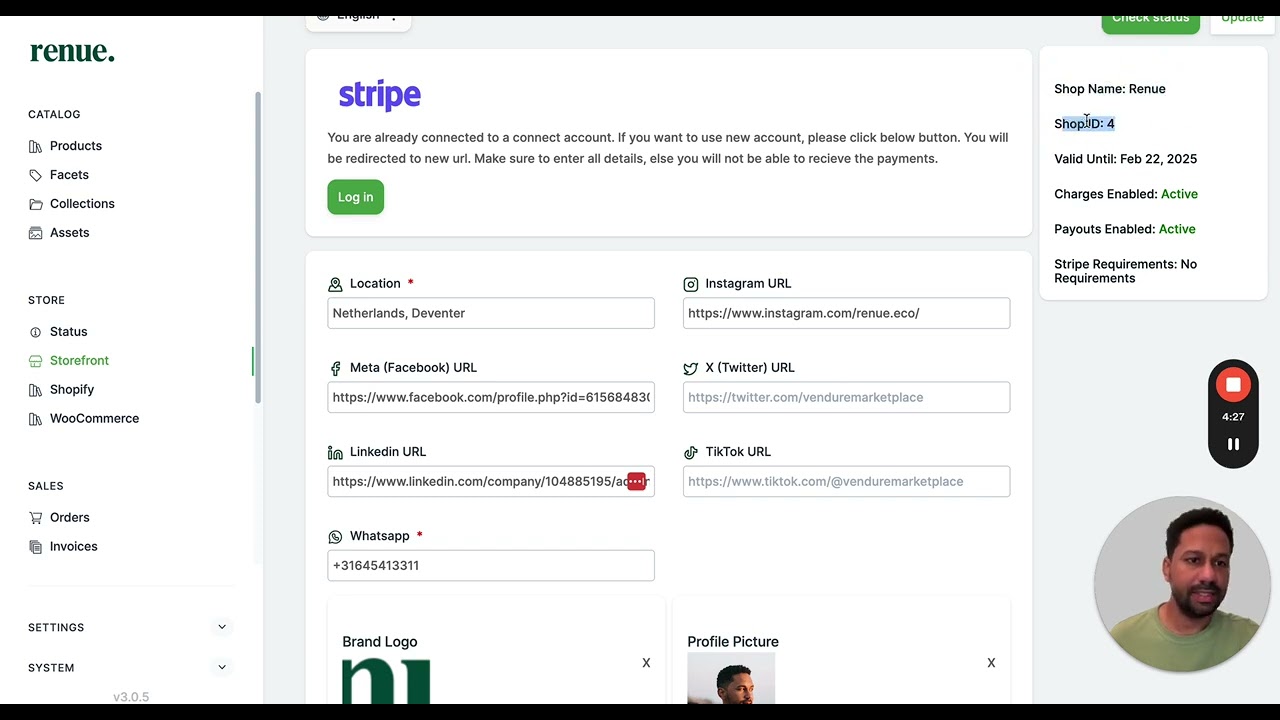The width and height of the screenshot is (1280, 720).
Task: Stop the screen recording
Action: tap(1233, 385)
